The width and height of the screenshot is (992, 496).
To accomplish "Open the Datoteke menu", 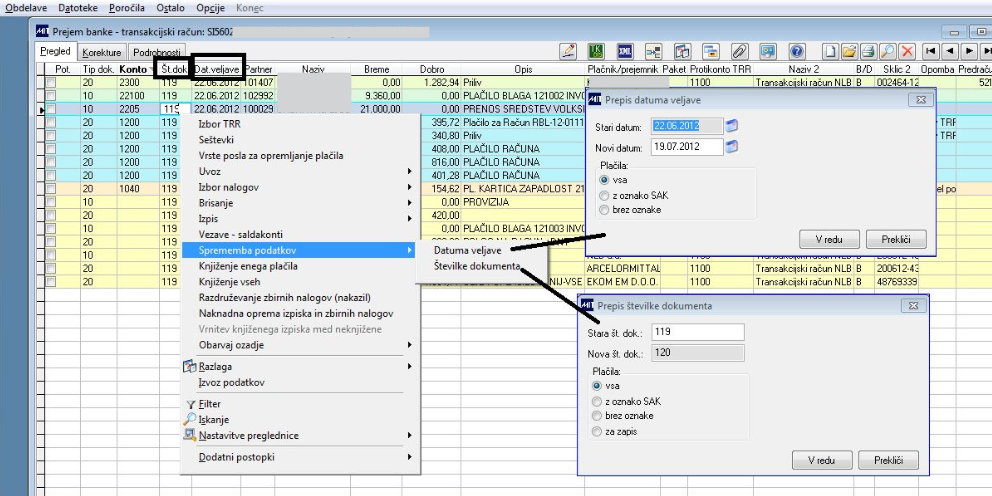I will 78,8.
